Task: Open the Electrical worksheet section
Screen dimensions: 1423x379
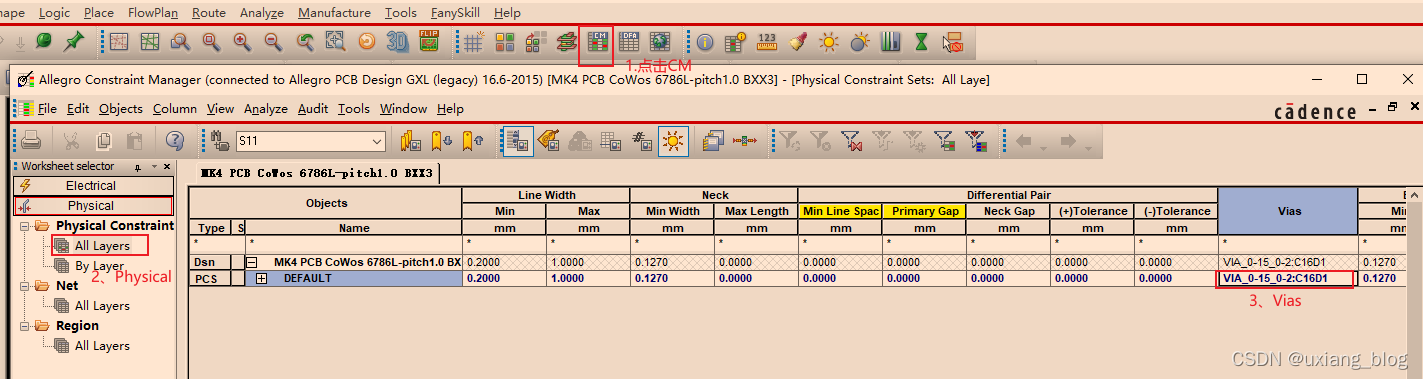Action: point(92,185)
